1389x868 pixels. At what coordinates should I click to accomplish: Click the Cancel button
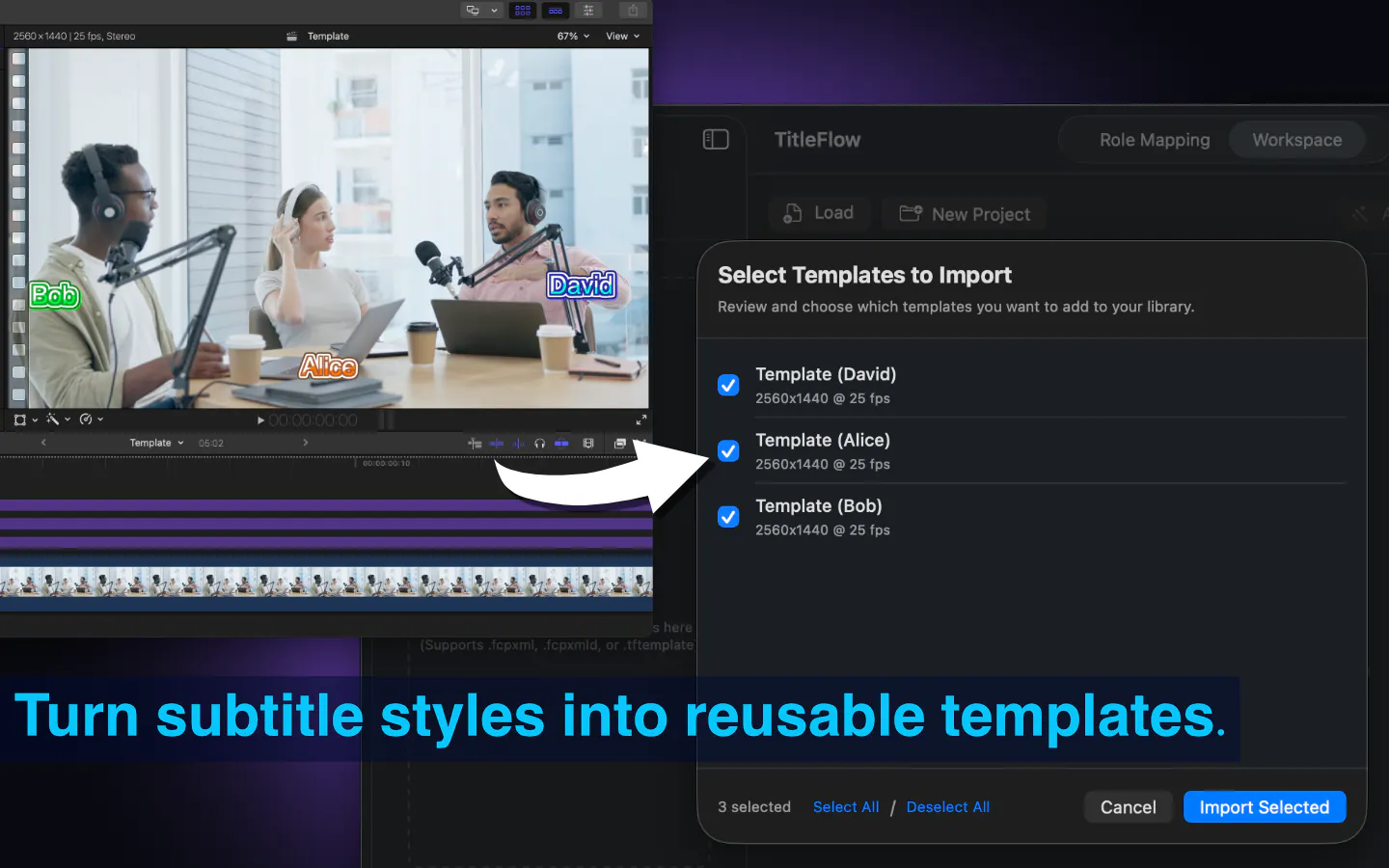click(1129, 807)
